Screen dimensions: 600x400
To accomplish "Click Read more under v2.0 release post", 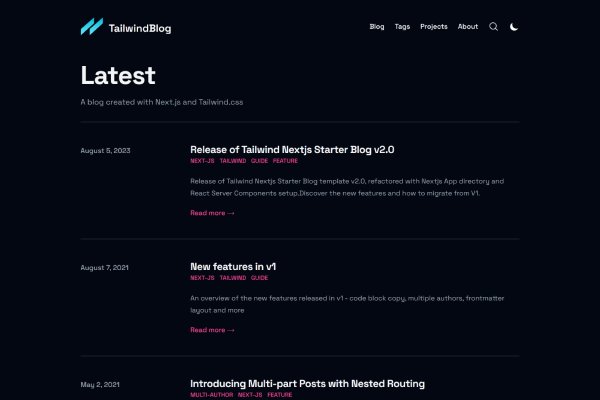I will tap(212, 213).
